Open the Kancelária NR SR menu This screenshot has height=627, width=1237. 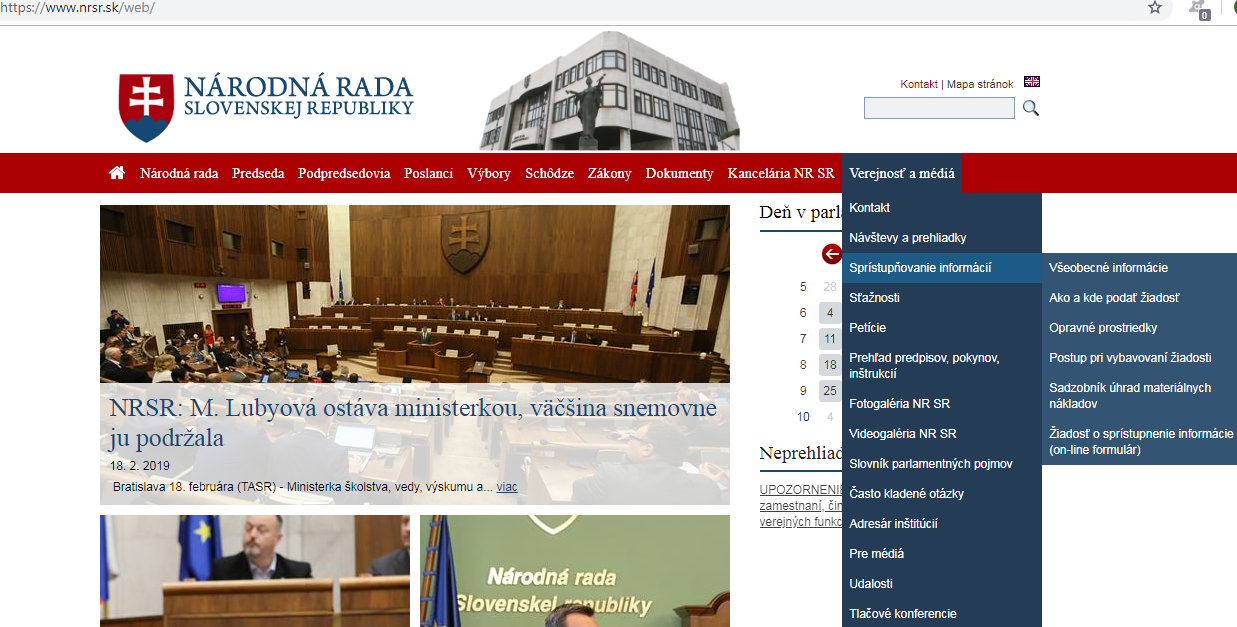point(781,173)
